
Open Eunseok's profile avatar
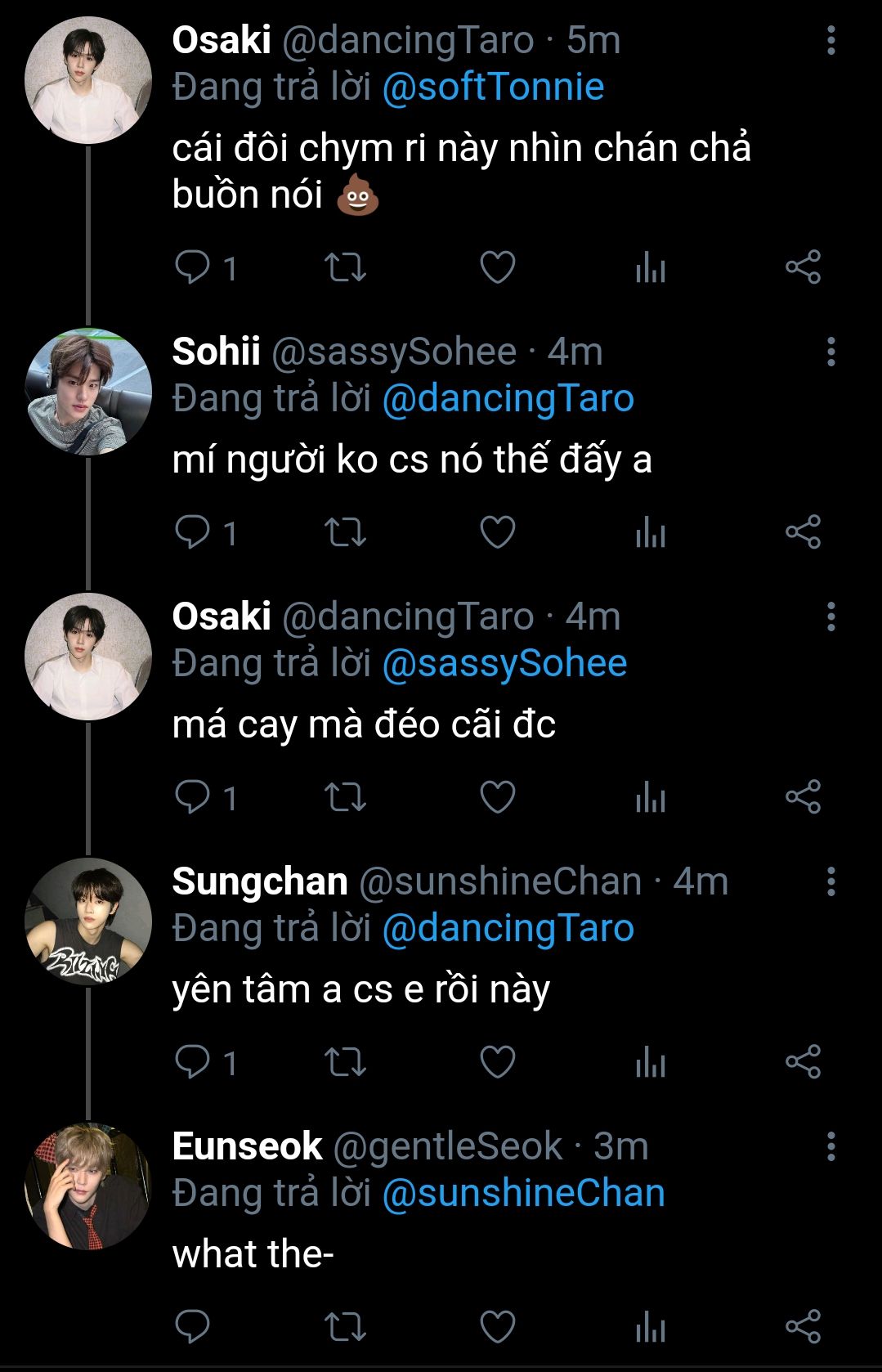(x=87, y=1186)
